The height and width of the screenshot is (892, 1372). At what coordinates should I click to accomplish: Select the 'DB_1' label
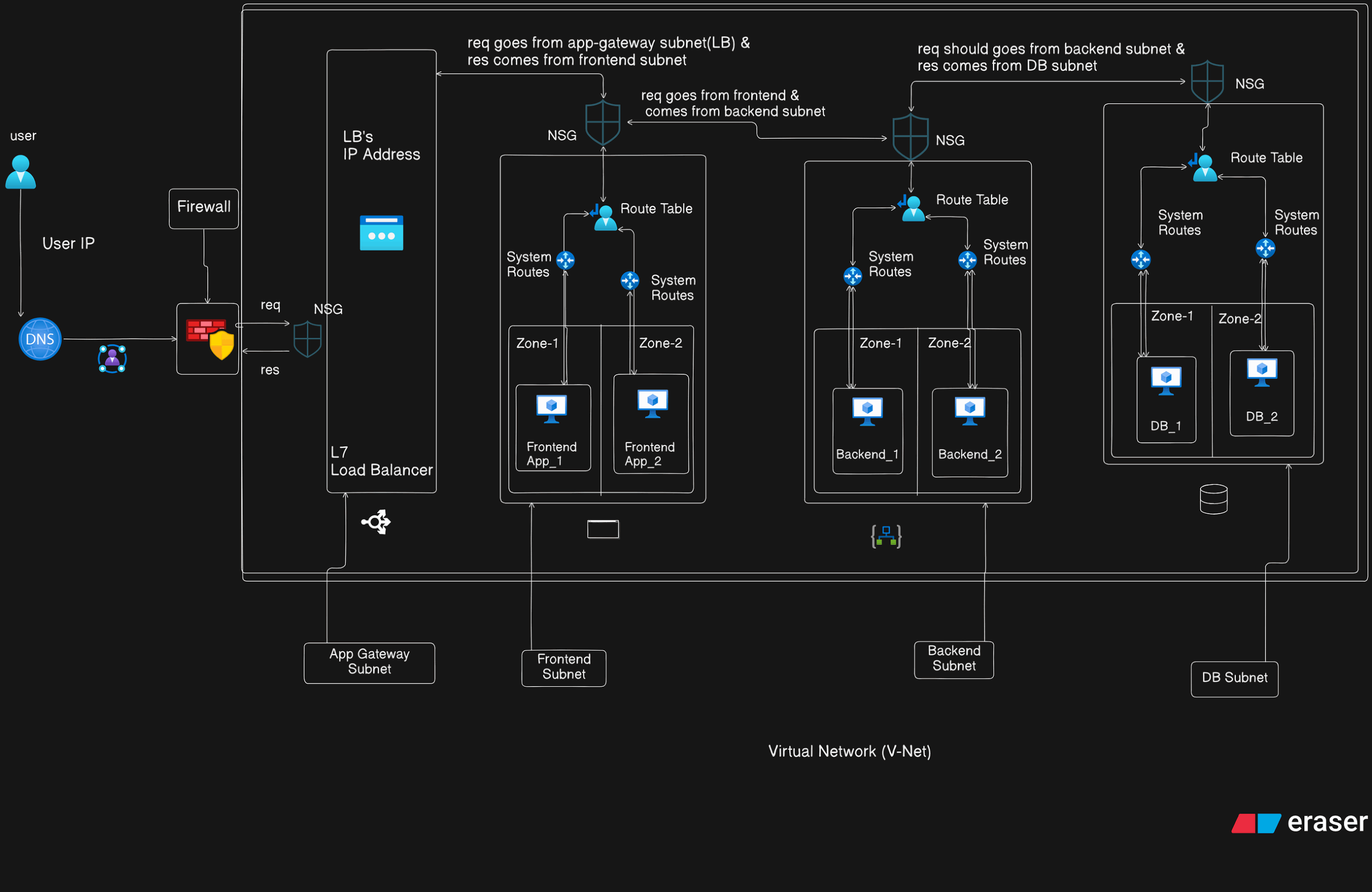1166,426
